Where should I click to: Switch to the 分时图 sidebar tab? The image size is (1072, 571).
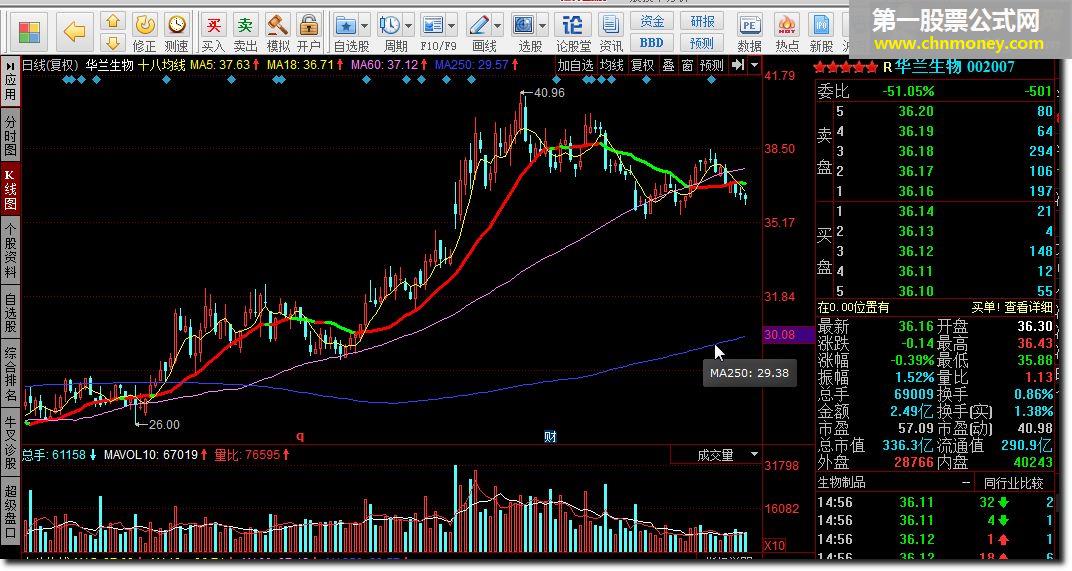click(10, 135)
